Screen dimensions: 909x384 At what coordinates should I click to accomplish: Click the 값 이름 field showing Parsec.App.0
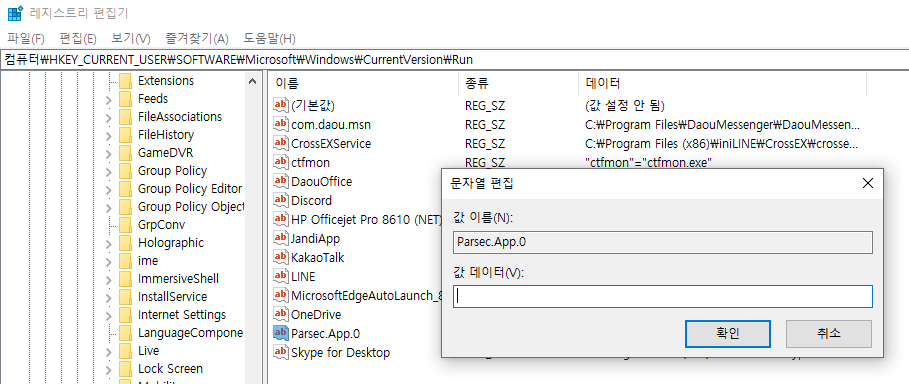(x=663, y=242)
